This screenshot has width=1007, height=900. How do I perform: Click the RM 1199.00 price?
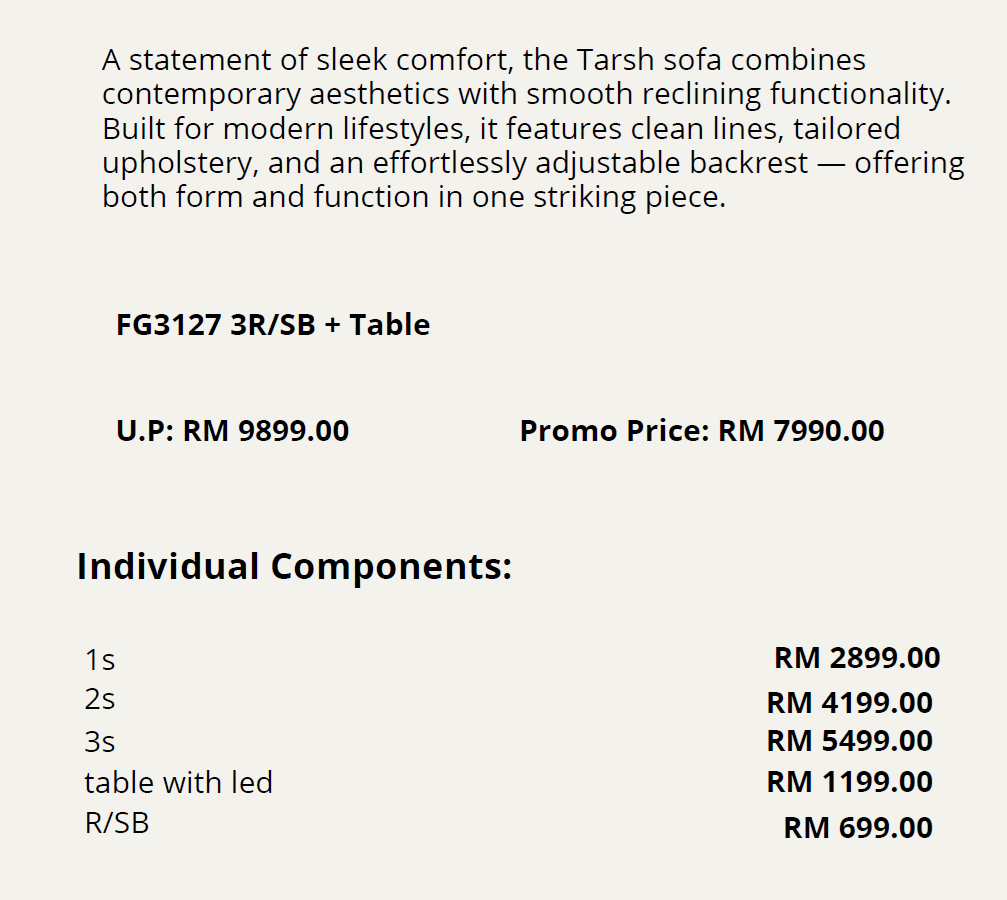[x=849, y=782]
